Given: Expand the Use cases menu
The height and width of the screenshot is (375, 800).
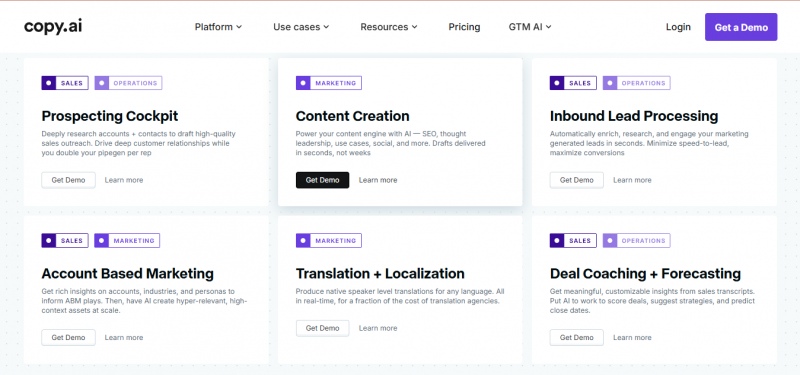Looking at the screenshot, I should coord(301,27).
